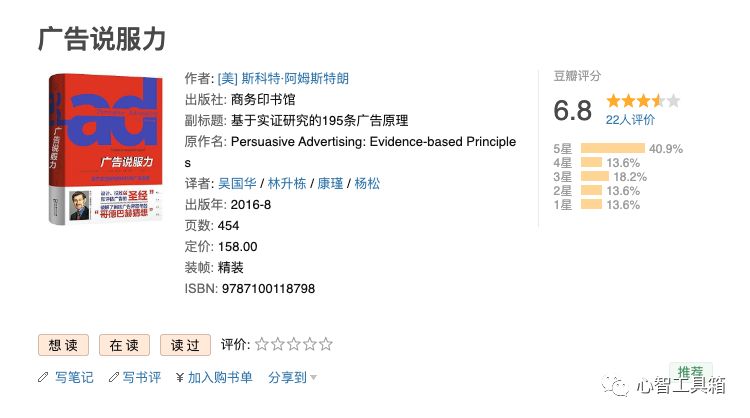Click the 5星 rating distribution bar

click(x=612, y=148)
